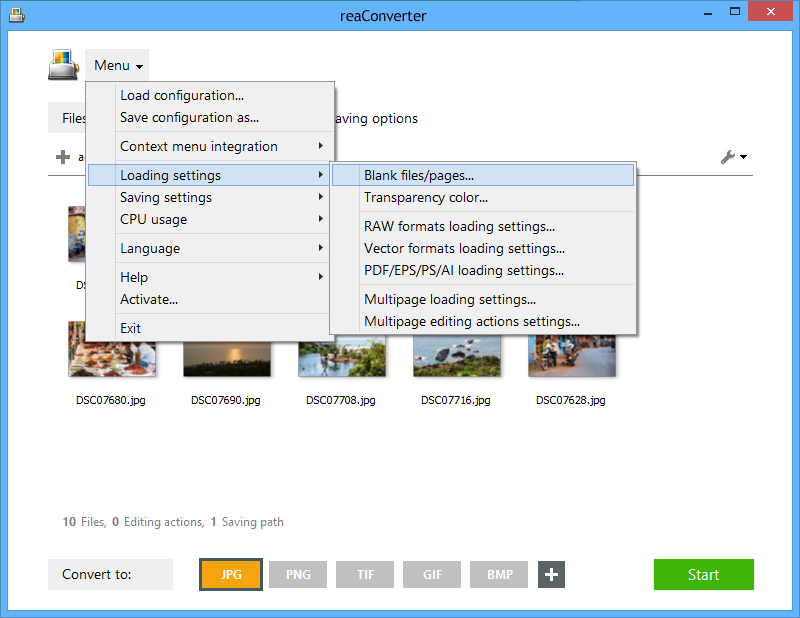Select Save configuration as...
The width and height of the screenshot is (800, 618).
point(210,117)
